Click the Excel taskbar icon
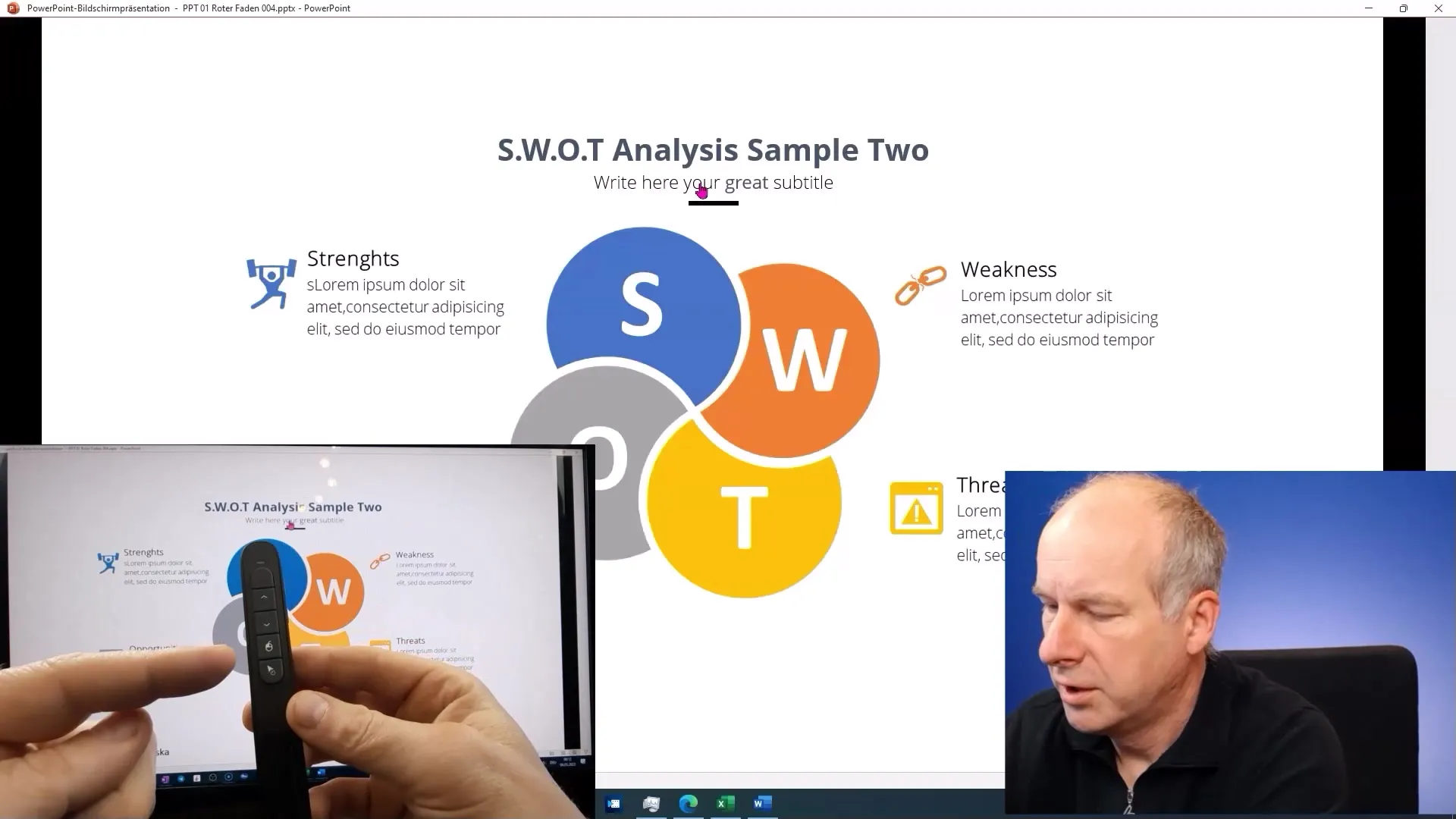1456x819 pixels. tap(725, 803)
